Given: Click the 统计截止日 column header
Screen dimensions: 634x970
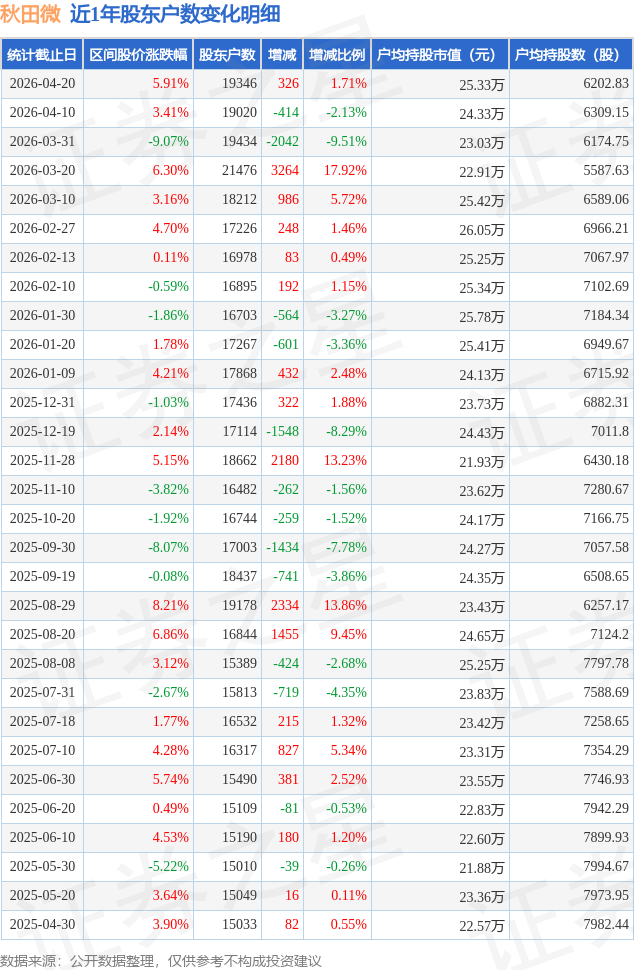Looking at the screenshot, I should click(42, 55).
